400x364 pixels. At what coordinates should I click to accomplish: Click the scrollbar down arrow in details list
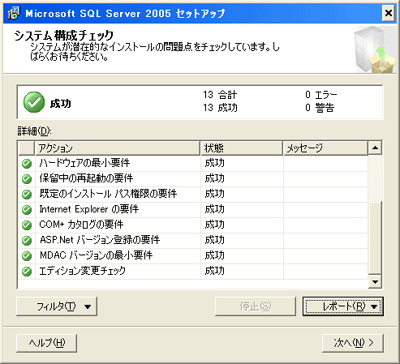[375, 282]
